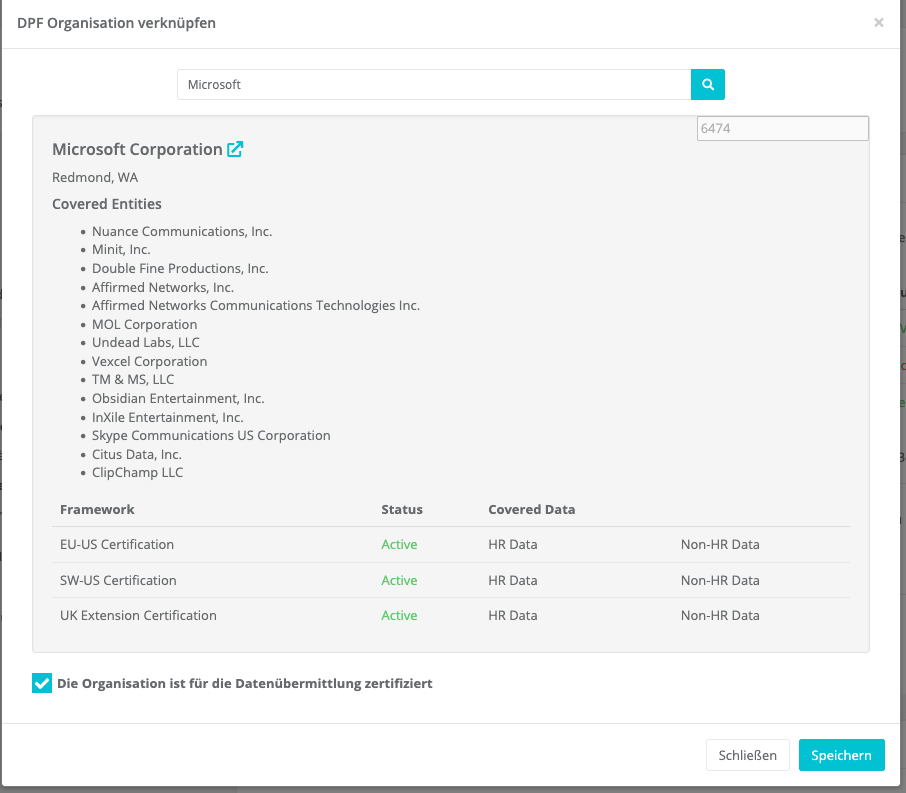Click Active status for EU-US Certification
Screen dimensions: 906x793
[x=399, y=545]
